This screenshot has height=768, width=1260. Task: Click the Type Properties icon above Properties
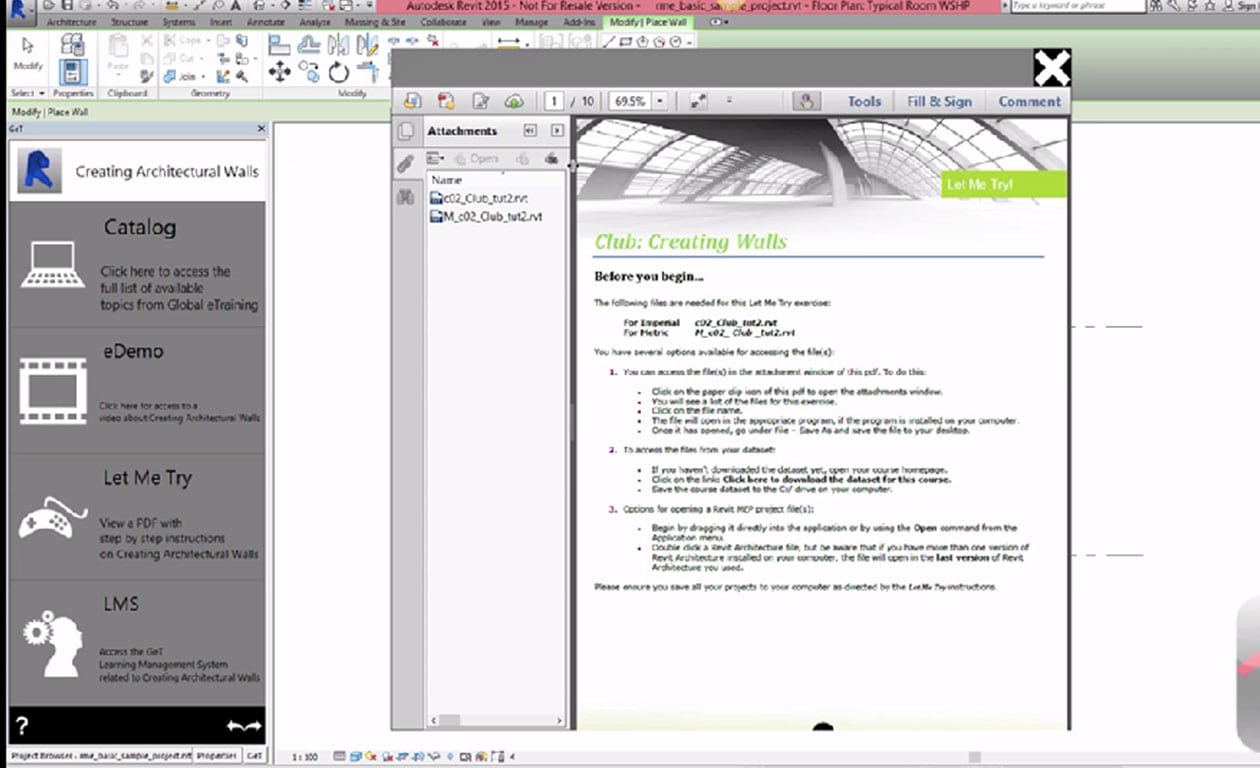tap(73, 44)
